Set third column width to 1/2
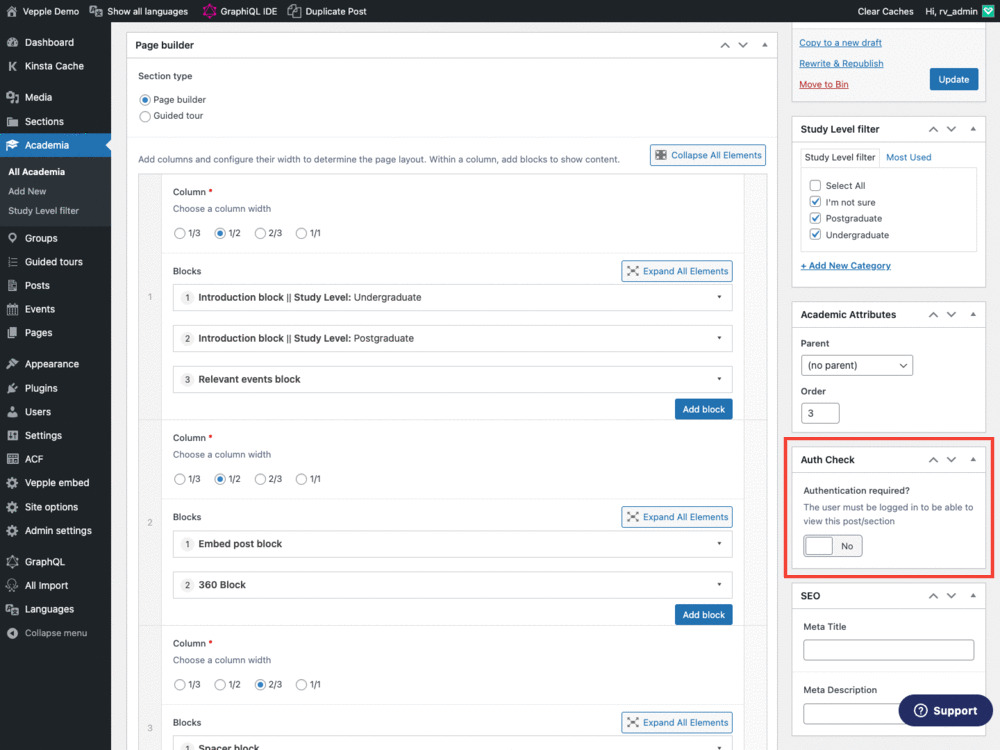This screenshot has height=750, width=1000. point(220,684)
